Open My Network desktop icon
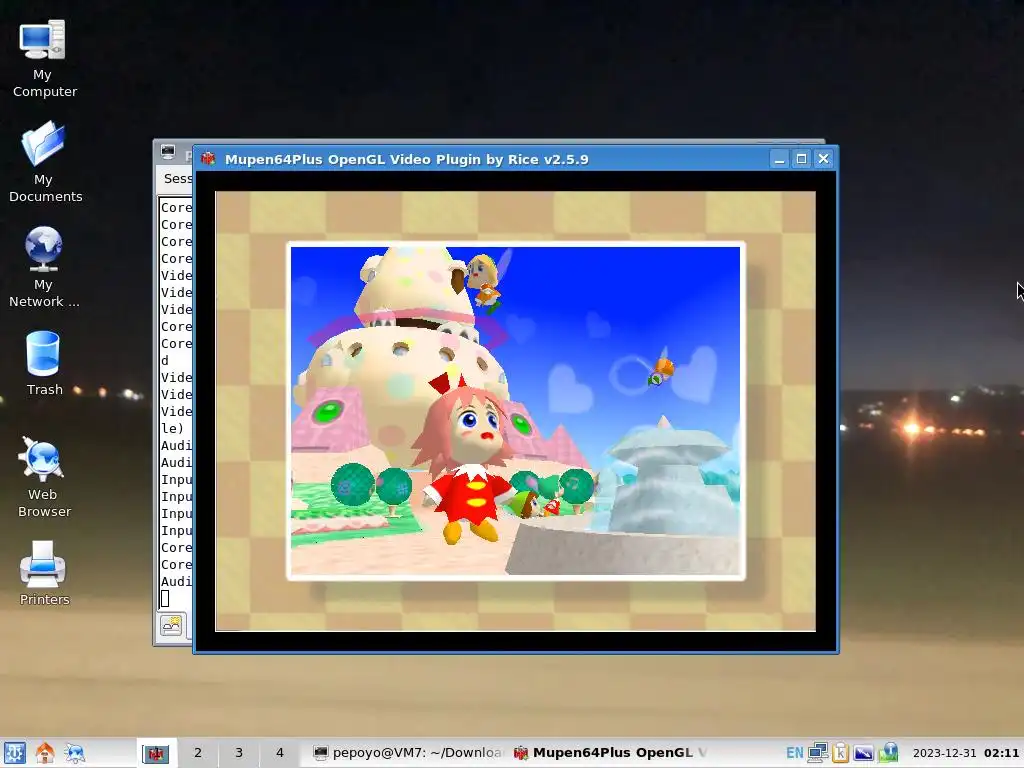The image size is (1024, 768). click(x=44, y=267)
